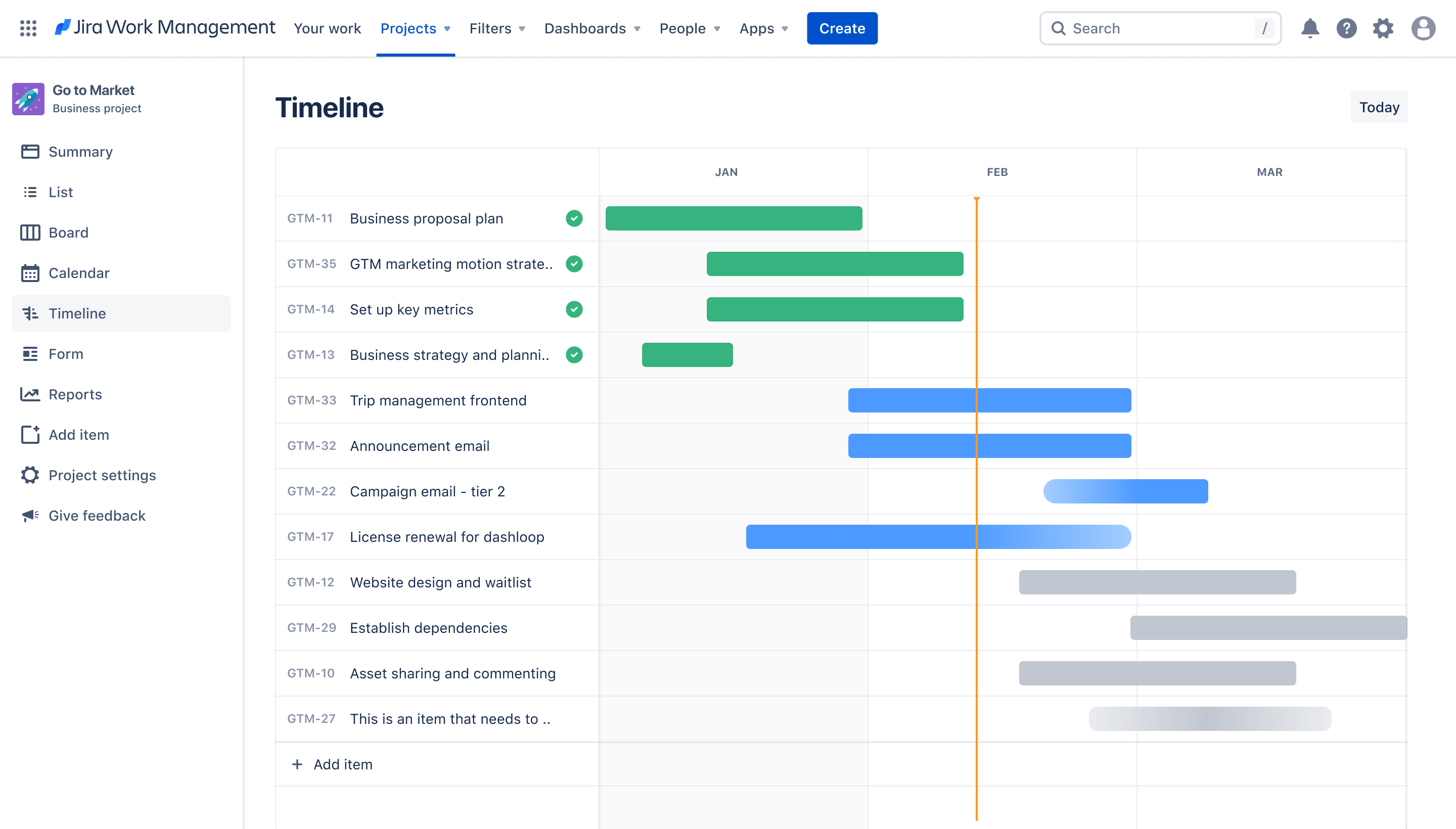Click the Add item icon in sidebar

click(30, 434)
